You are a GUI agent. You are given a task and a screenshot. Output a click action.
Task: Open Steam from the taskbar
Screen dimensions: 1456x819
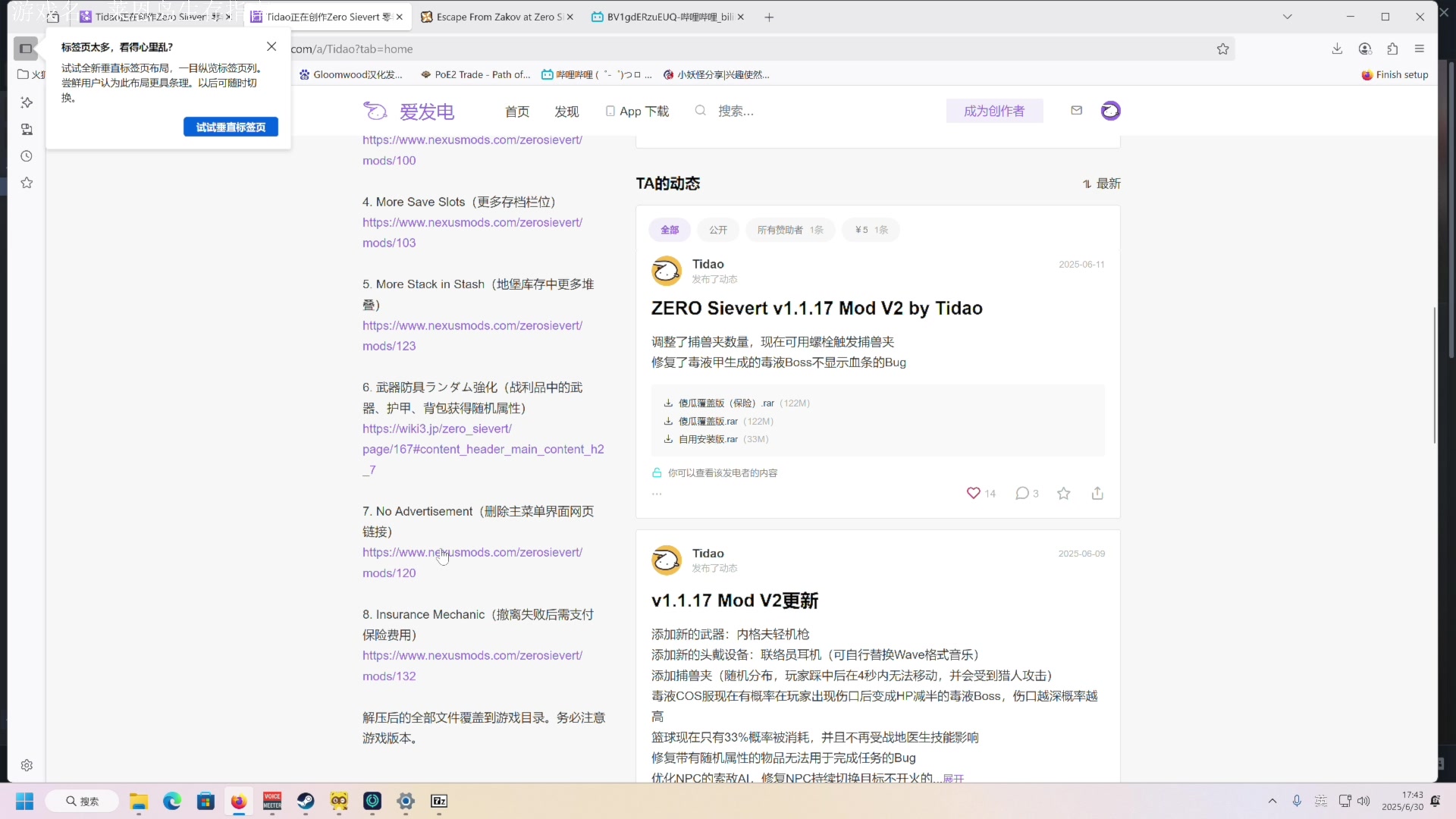(x=306, y=801)
